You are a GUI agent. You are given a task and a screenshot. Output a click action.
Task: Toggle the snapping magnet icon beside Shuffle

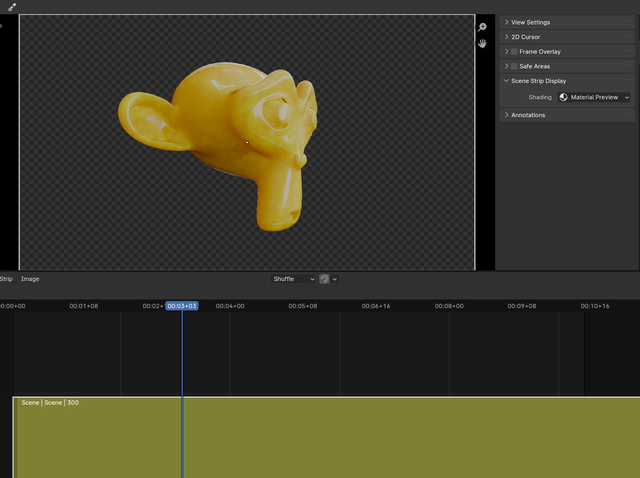click(324, 279)
